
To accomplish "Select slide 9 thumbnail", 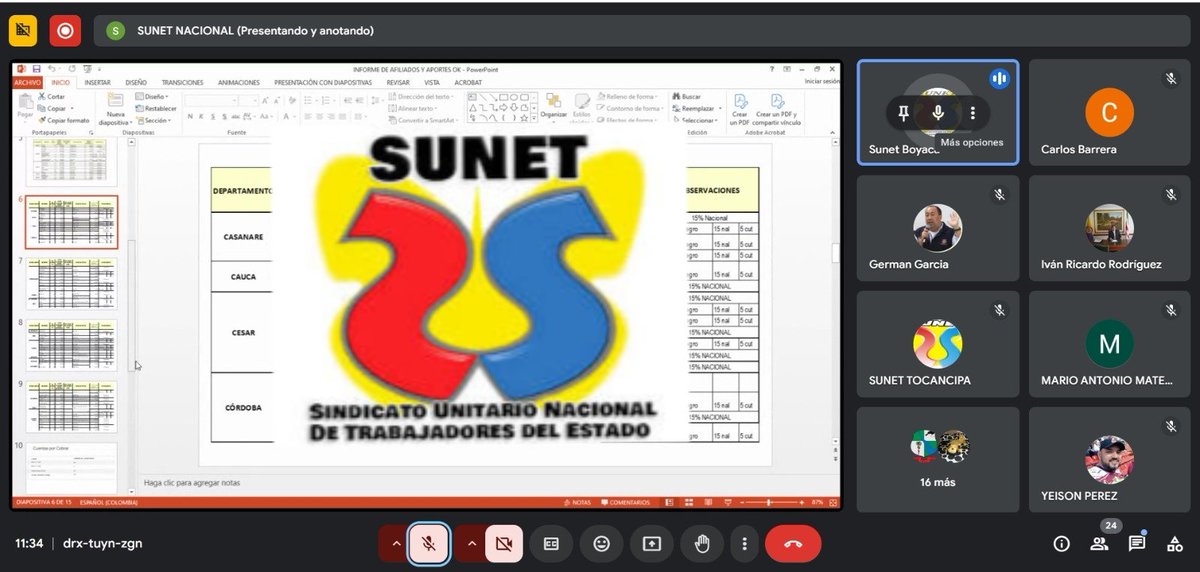I will pos(71,407).
